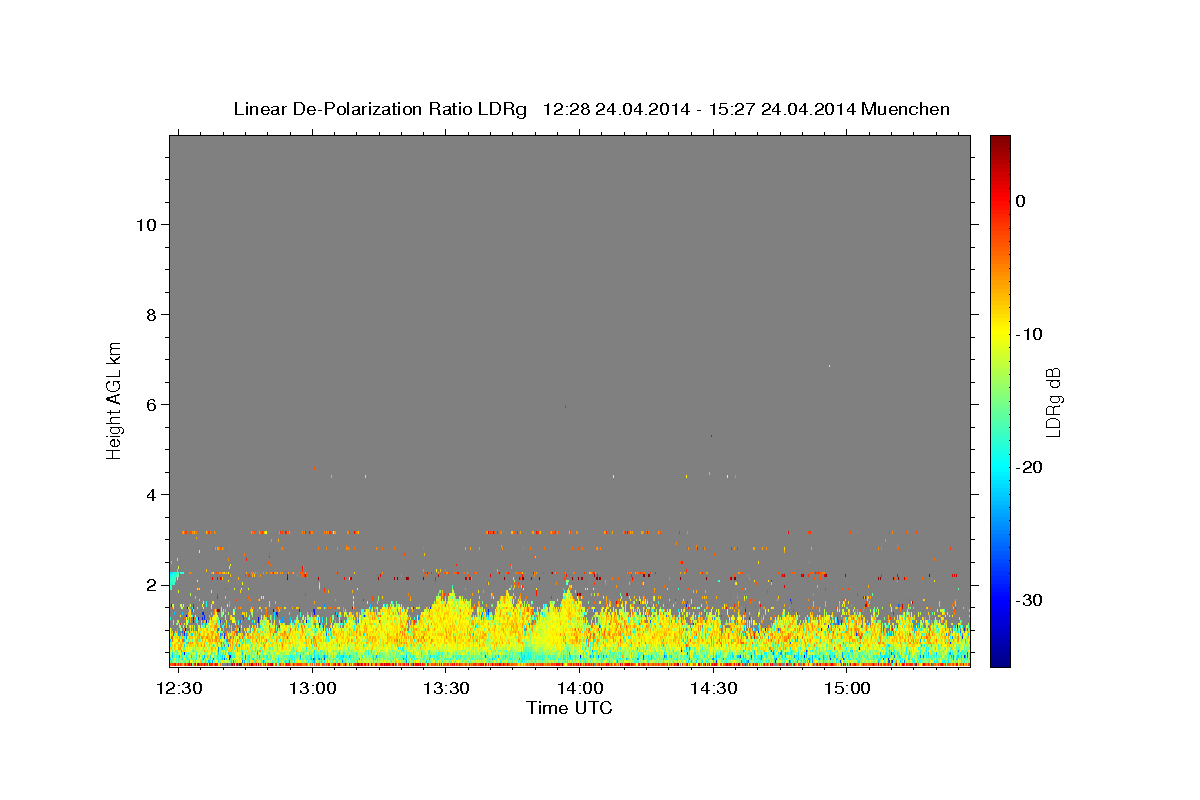The image size is (1200, 800).
Task: Click the cyan patch at 12:30 near 2 km
Action: tap(175, 579)
